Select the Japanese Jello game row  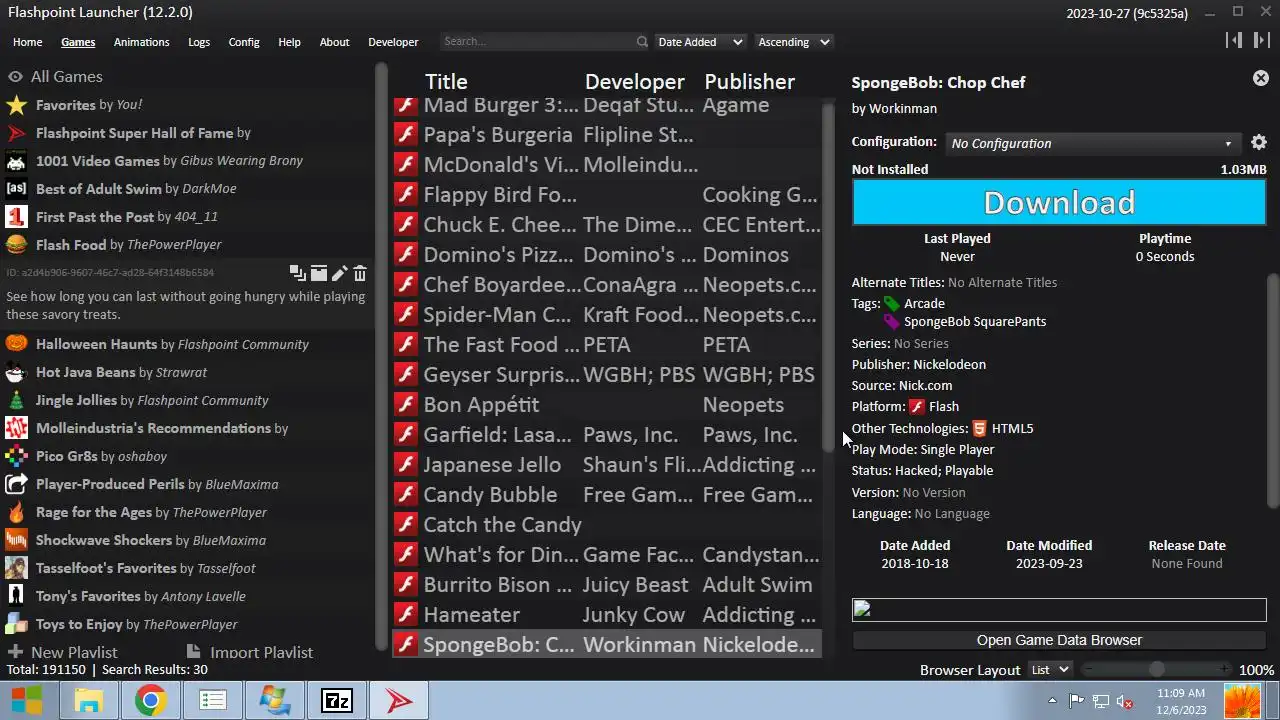(607, 465)
